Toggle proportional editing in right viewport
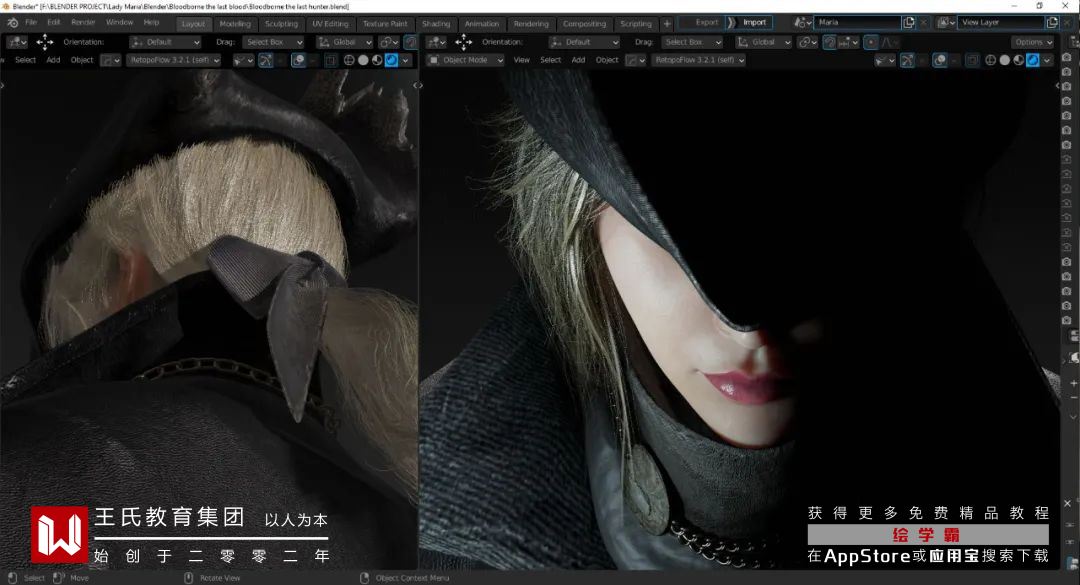Image resolution: width=1080 pixels, height=585 pixels. tap(871, 42)
